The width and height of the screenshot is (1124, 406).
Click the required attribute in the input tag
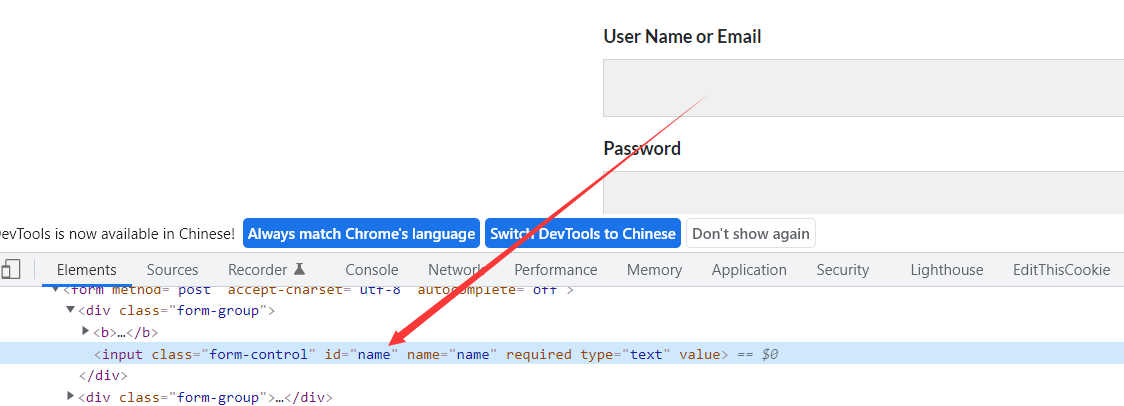[538, 354]
